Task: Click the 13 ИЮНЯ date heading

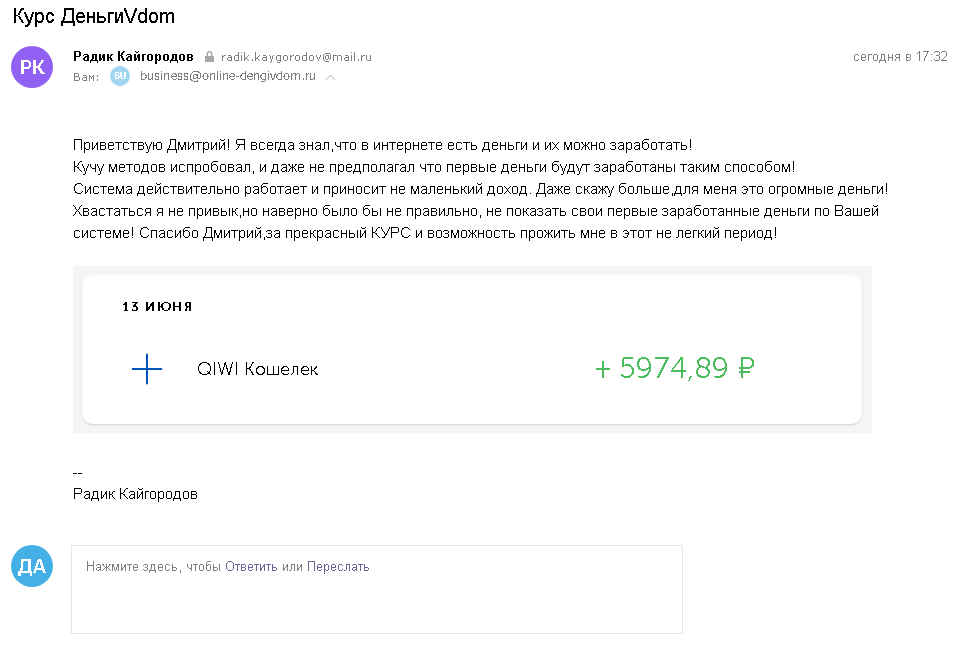Action: 157,306
